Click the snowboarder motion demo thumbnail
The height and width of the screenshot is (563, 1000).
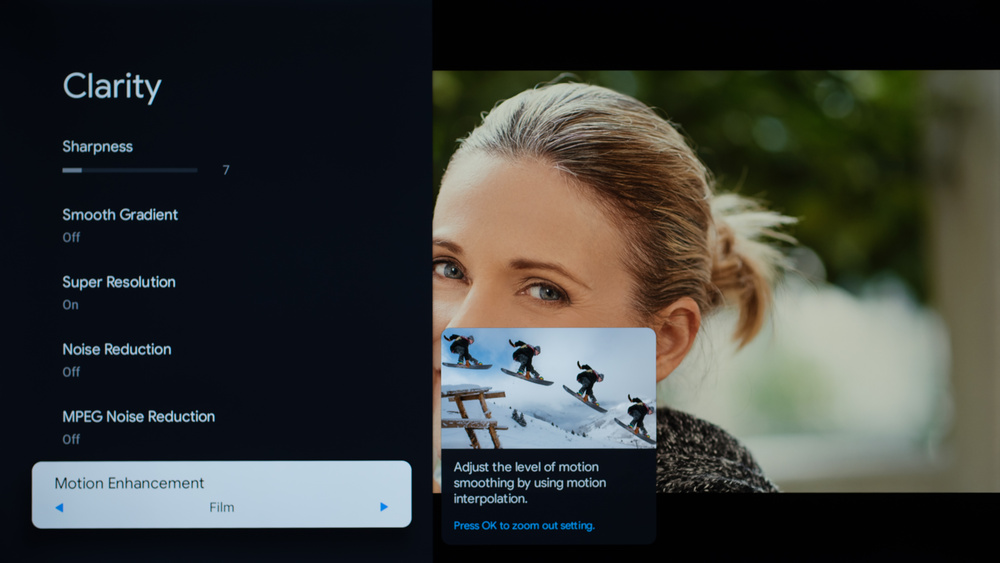tap(548, 388)
